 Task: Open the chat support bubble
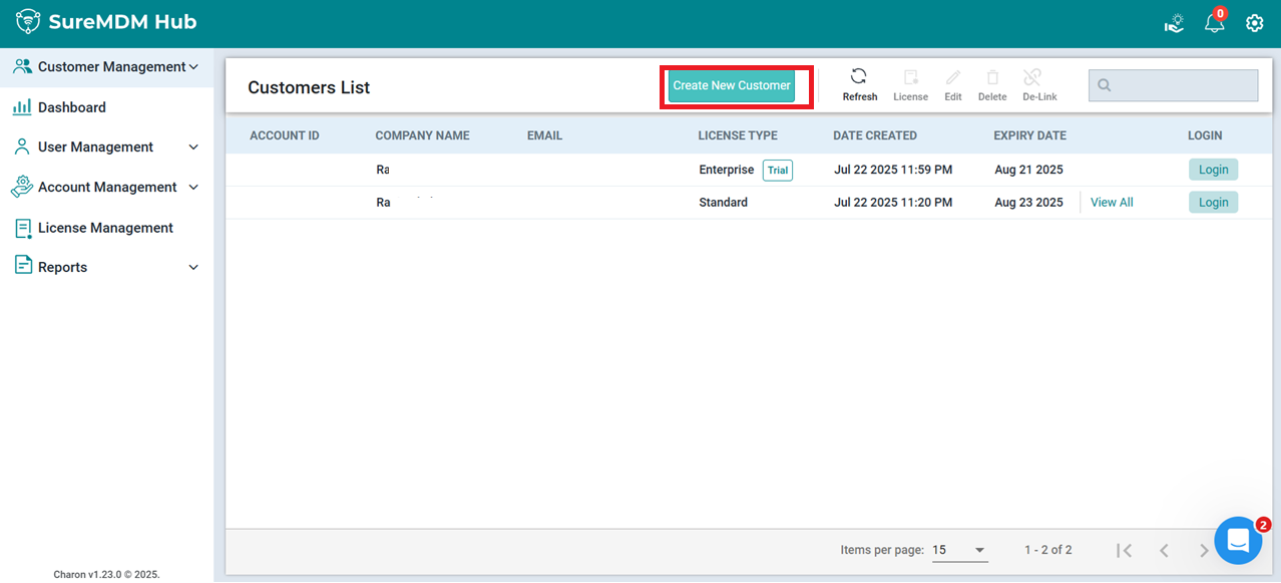pyautogui.click(x=1237, y=541)
